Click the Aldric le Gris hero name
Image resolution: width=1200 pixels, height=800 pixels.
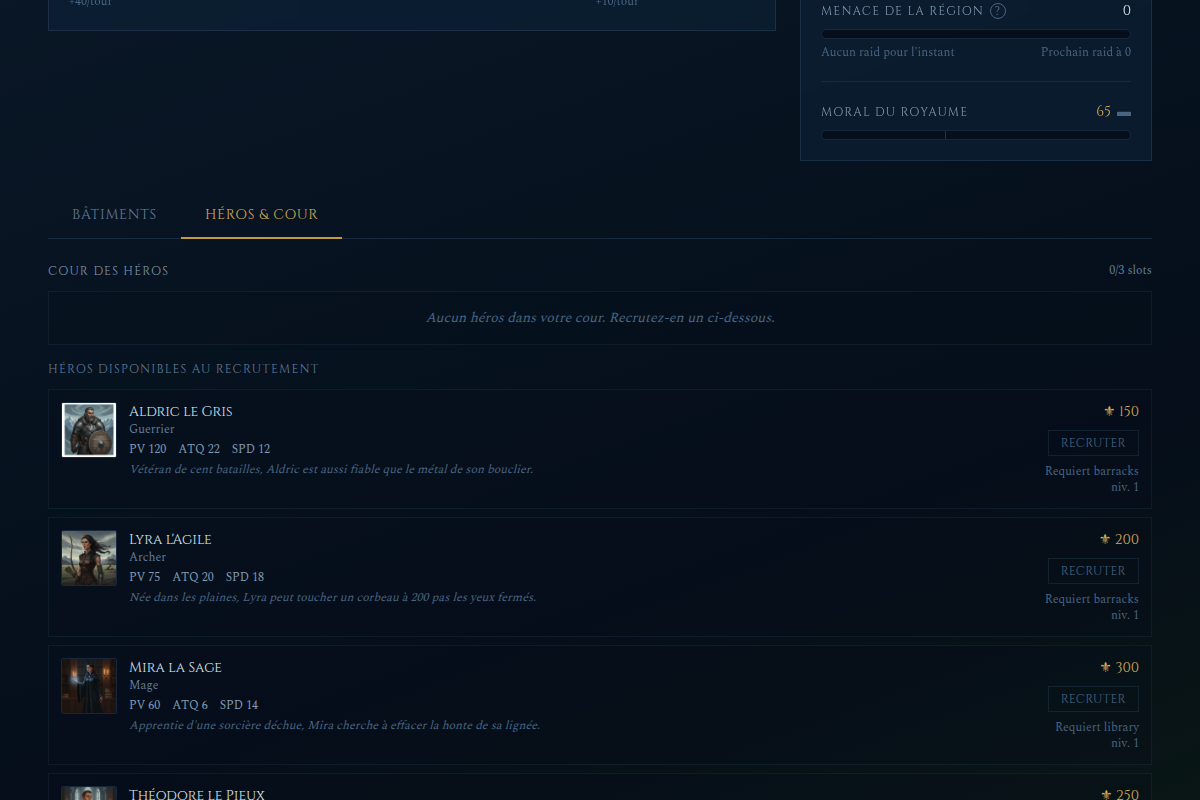(181, 411)
